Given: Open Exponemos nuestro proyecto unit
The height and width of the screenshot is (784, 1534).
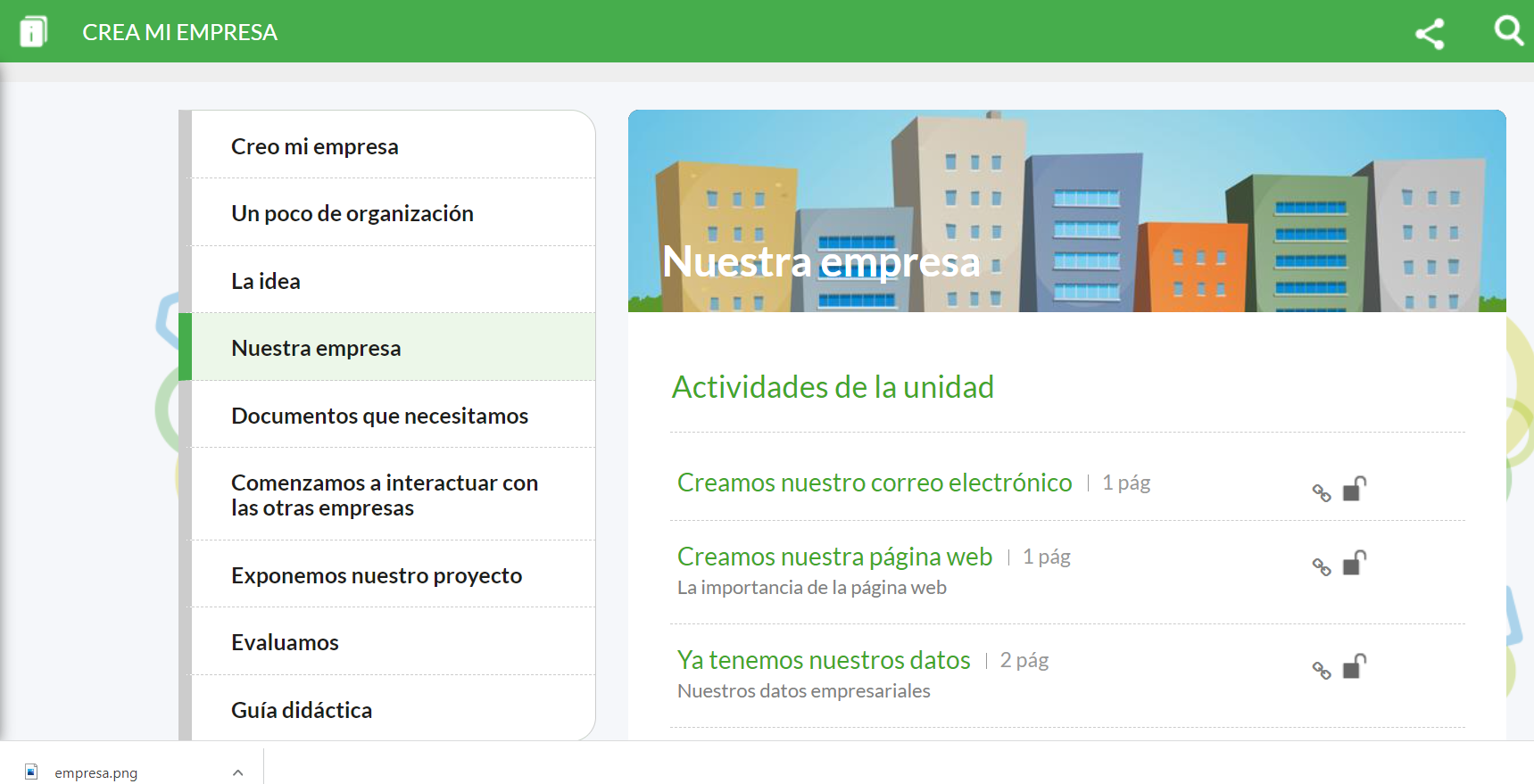Looking at the screenshot, I should 393,574.
